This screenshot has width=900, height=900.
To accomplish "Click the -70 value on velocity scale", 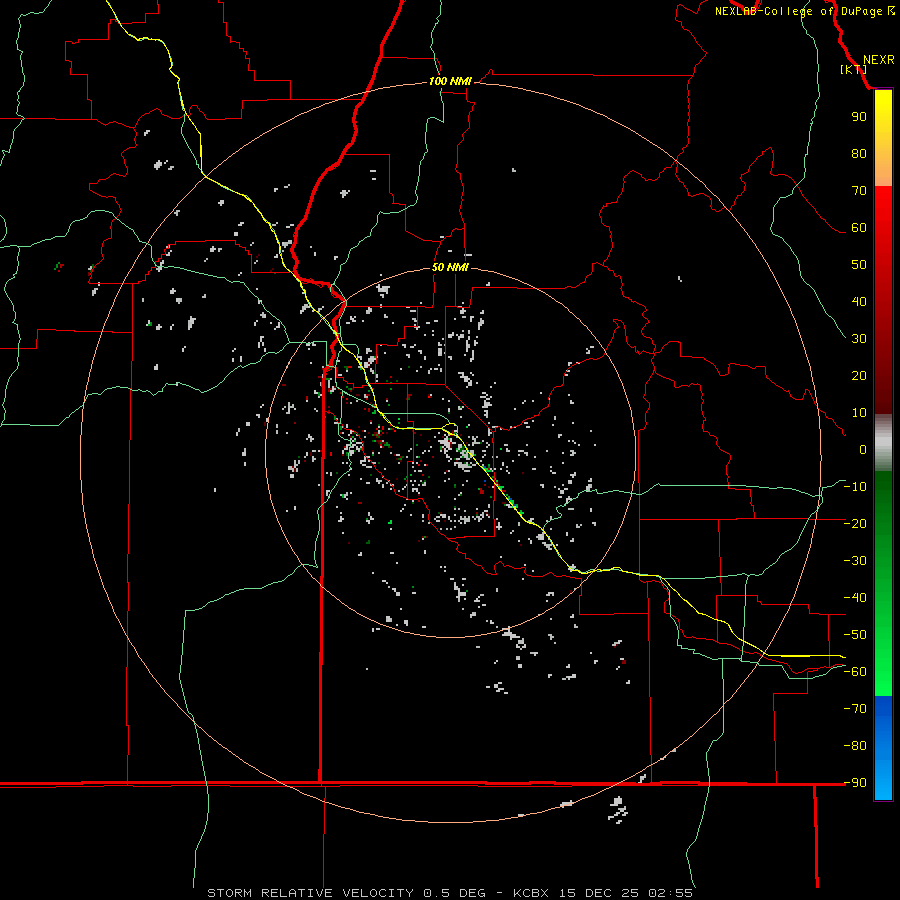I will coord(855,709).
